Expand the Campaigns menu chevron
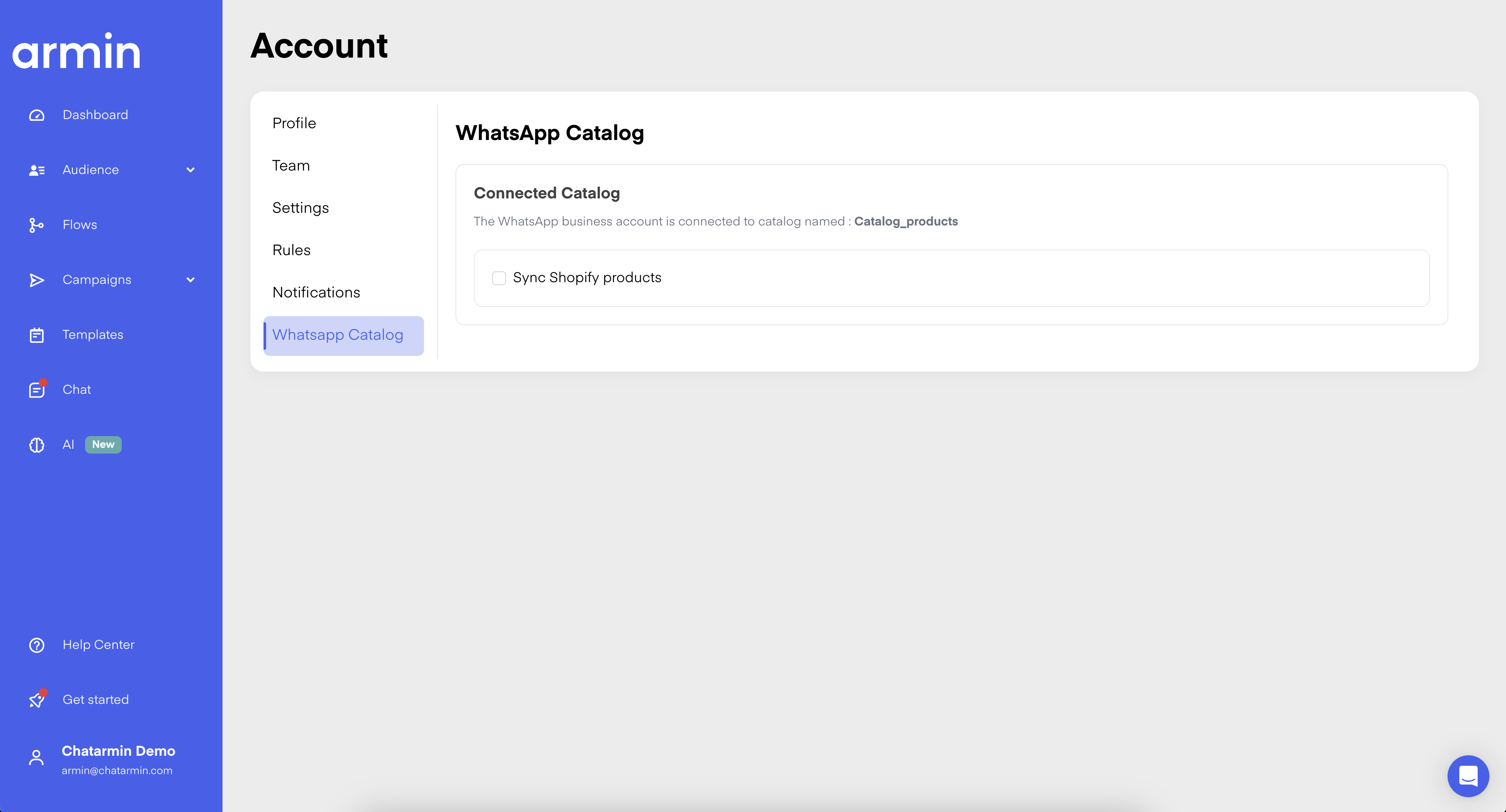1506x812 pixels. click(x=190, y=280)
